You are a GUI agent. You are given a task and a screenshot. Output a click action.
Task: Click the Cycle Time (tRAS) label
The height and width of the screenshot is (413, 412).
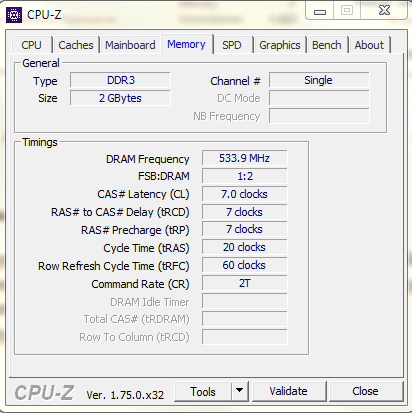146,248
